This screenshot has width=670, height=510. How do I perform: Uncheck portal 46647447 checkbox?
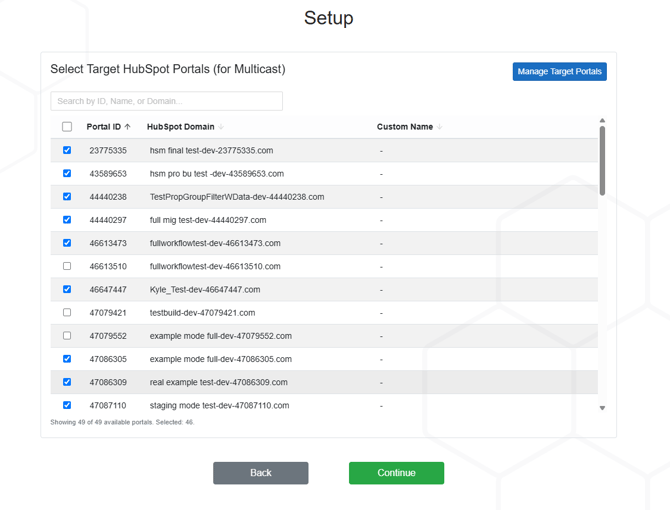coord(67,289)
